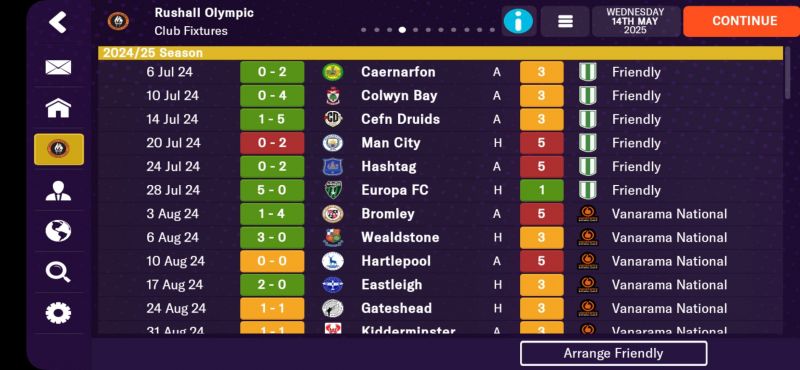Go back with the left arrow icon

pyautogui.click(x=58, y=22)
